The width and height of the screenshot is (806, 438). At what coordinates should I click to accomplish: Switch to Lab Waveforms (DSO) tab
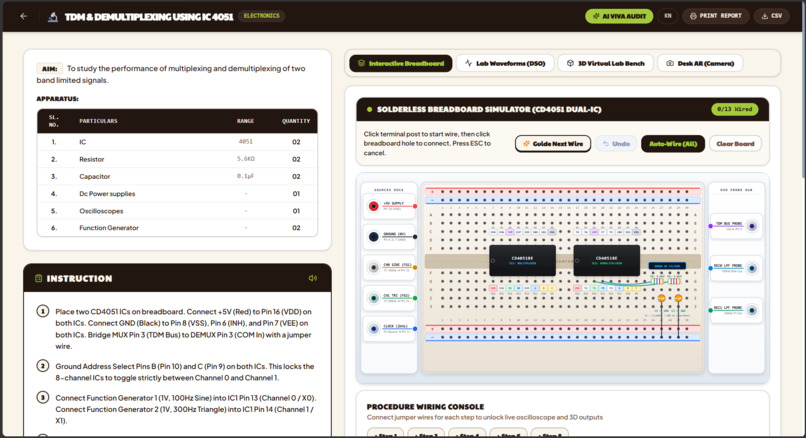pos(505,63)
